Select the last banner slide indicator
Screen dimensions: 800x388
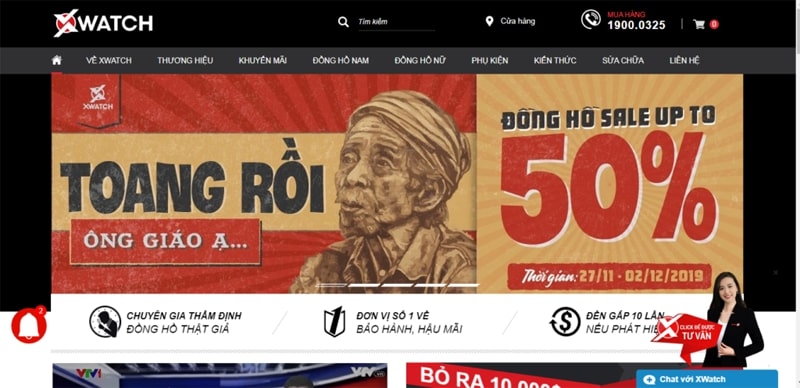(464, 285)
